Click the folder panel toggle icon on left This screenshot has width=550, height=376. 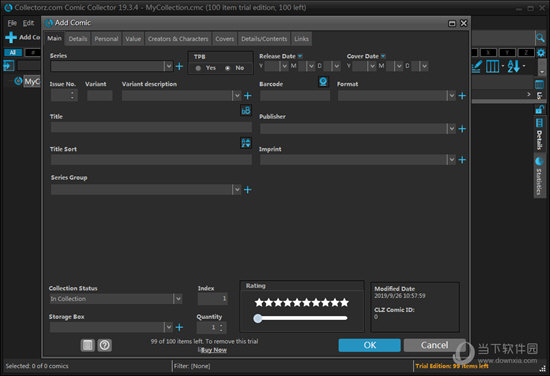coord(9,66)
